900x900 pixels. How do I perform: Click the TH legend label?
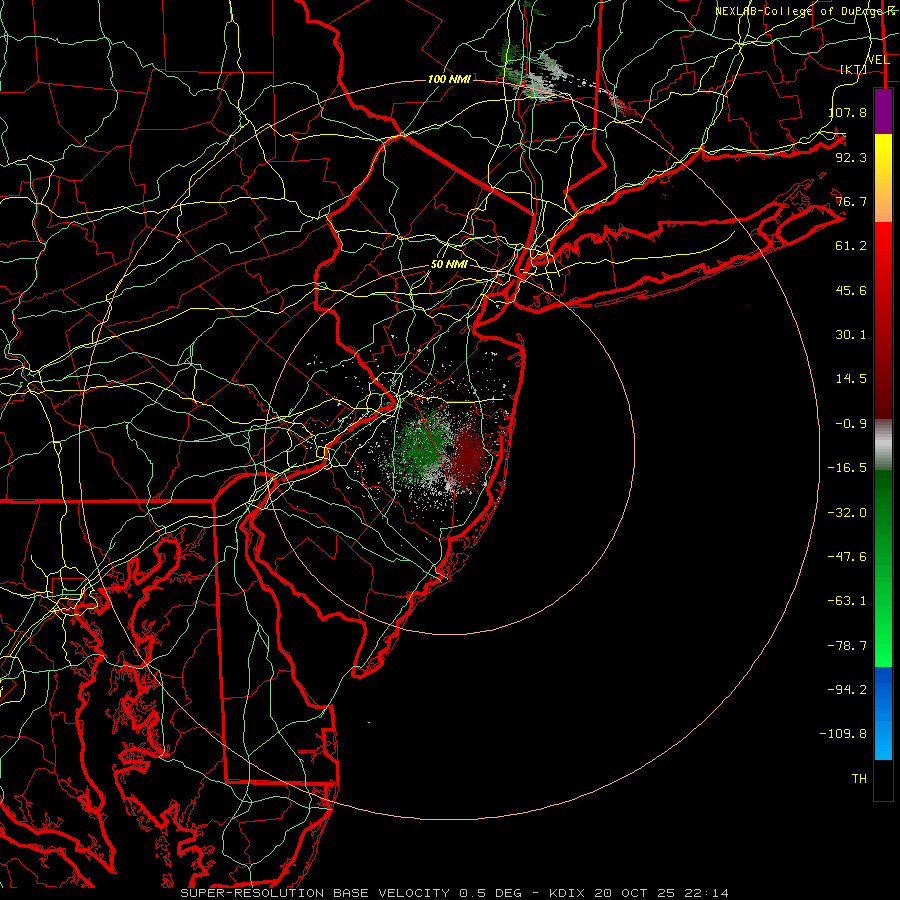[859, 779]
